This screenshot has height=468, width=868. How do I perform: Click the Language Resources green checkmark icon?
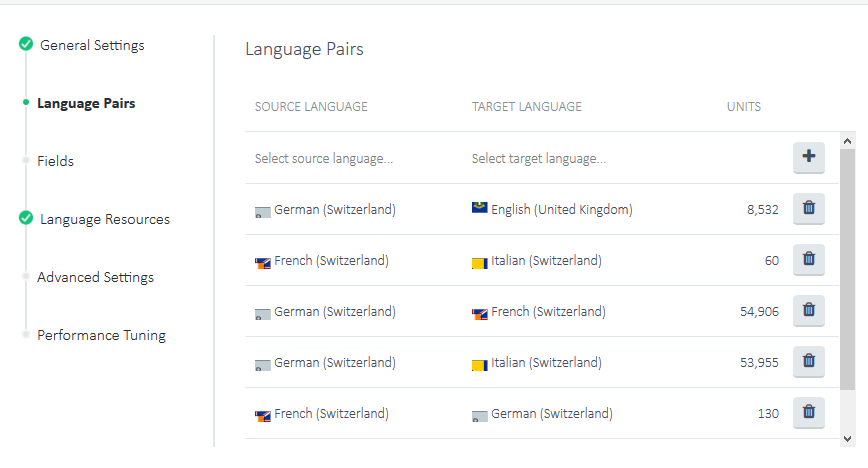[26, 219]
